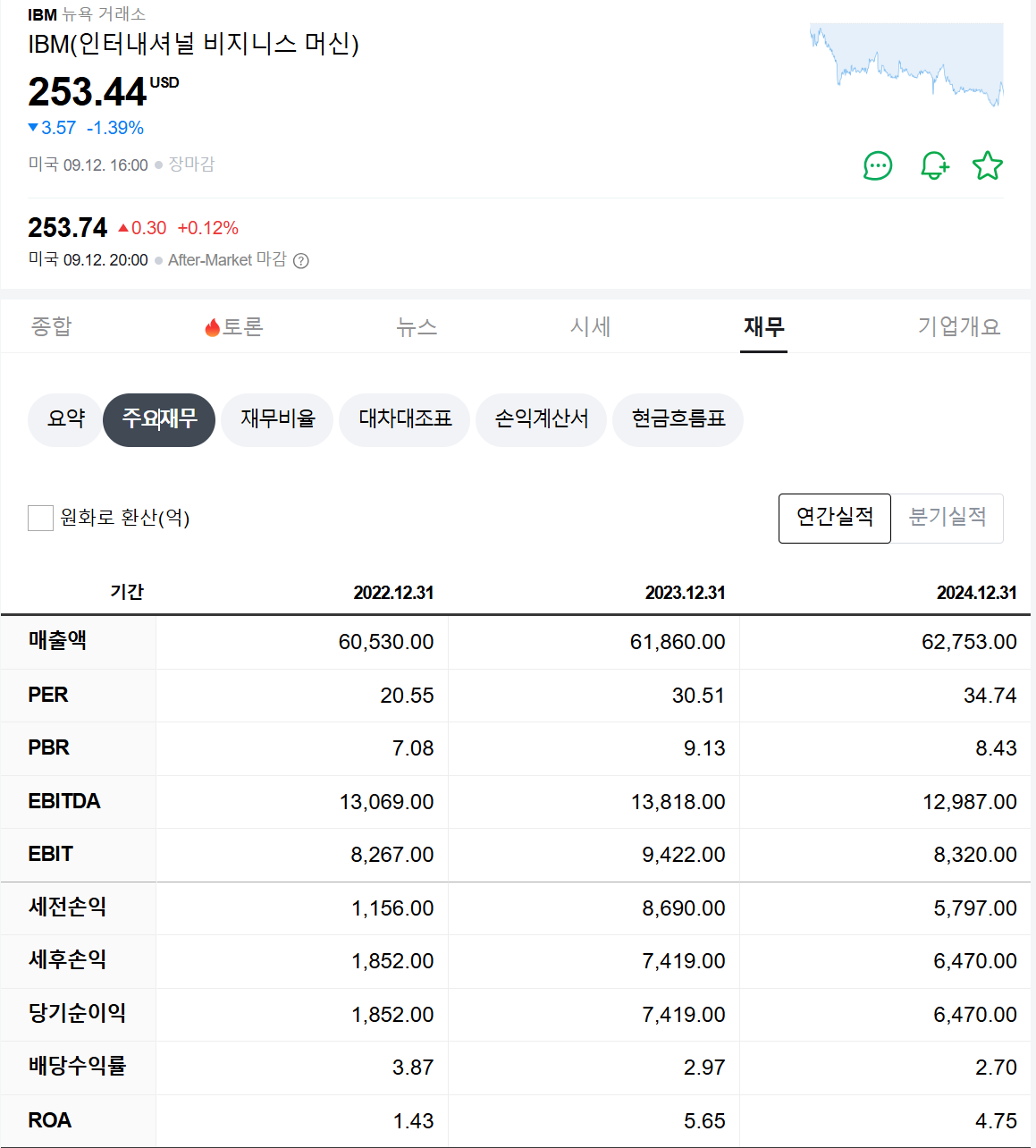Viewport: 1036px width, 1148px height.
Task: Click the flame icon beside 토론
Action: (212, 328)
